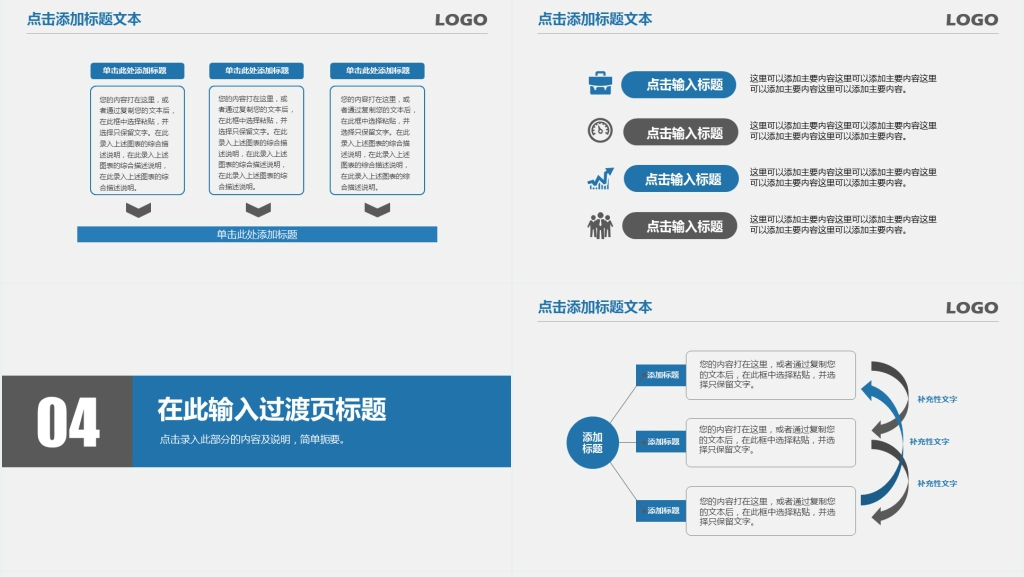Click the chevron arrow below the middle text box
The image size is (1024, 577).
click(x=258, y=210)
